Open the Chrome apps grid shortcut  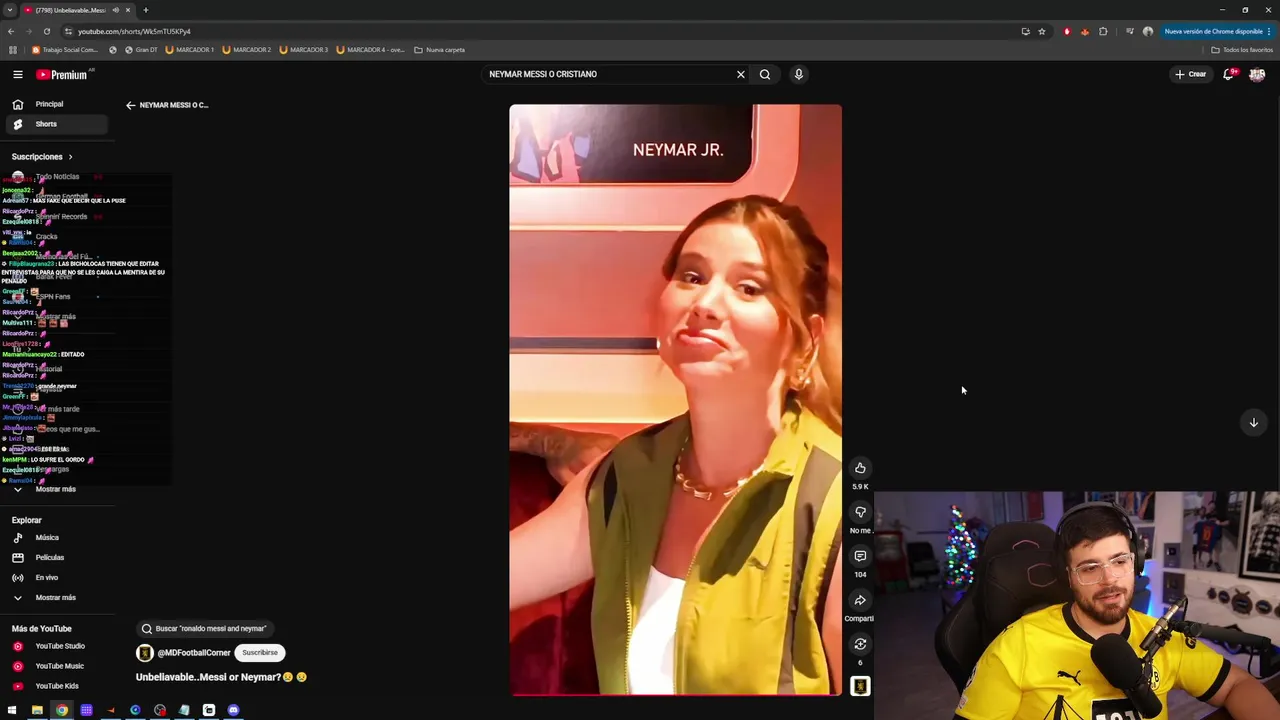point(12,50)
